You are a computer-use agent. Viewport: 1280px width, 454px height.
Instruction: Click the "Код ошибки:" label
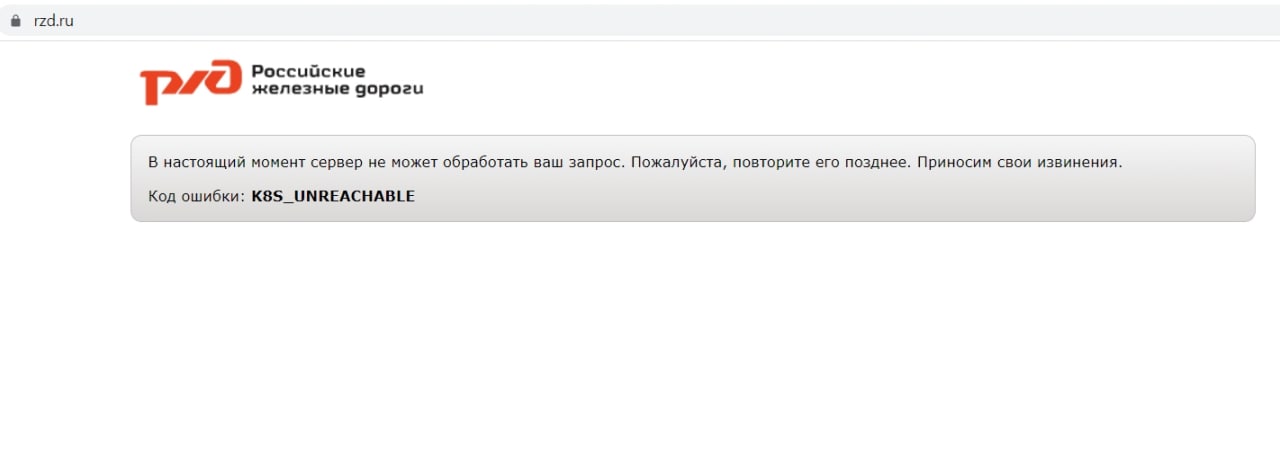(x=196, y=196)
